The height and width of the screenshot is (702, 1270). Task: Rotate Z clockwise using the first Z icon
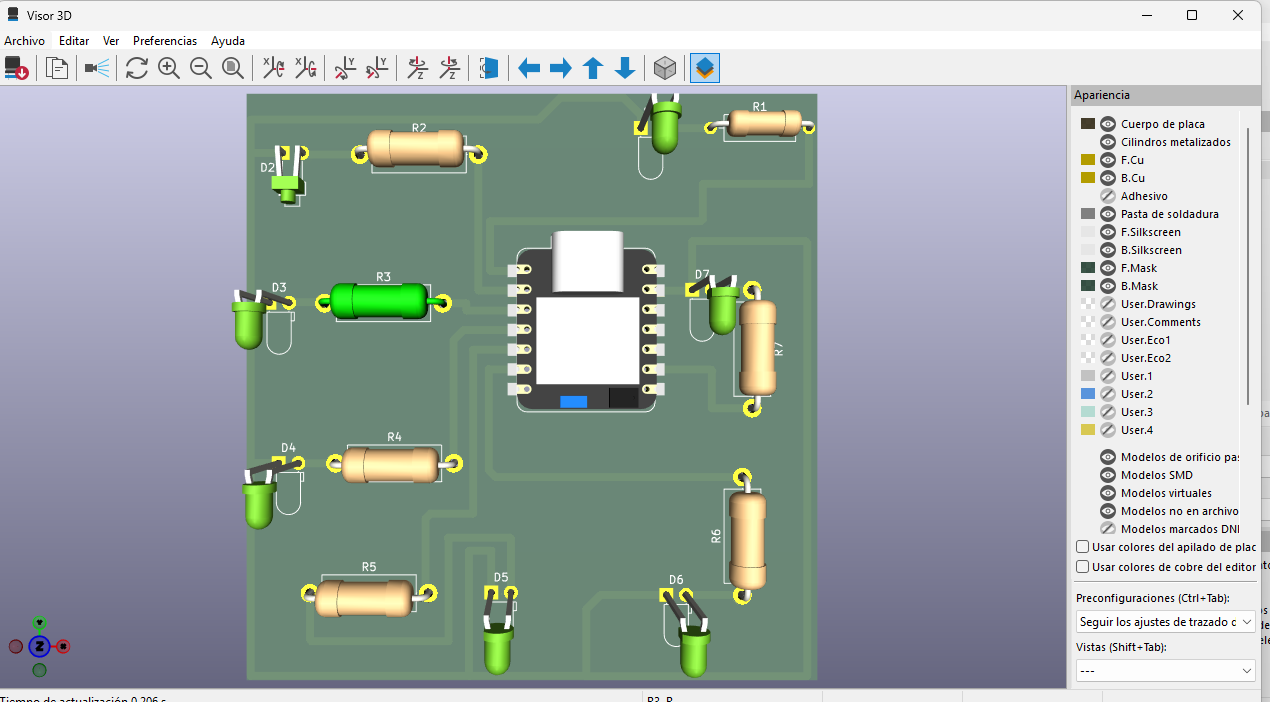point(417,68)
